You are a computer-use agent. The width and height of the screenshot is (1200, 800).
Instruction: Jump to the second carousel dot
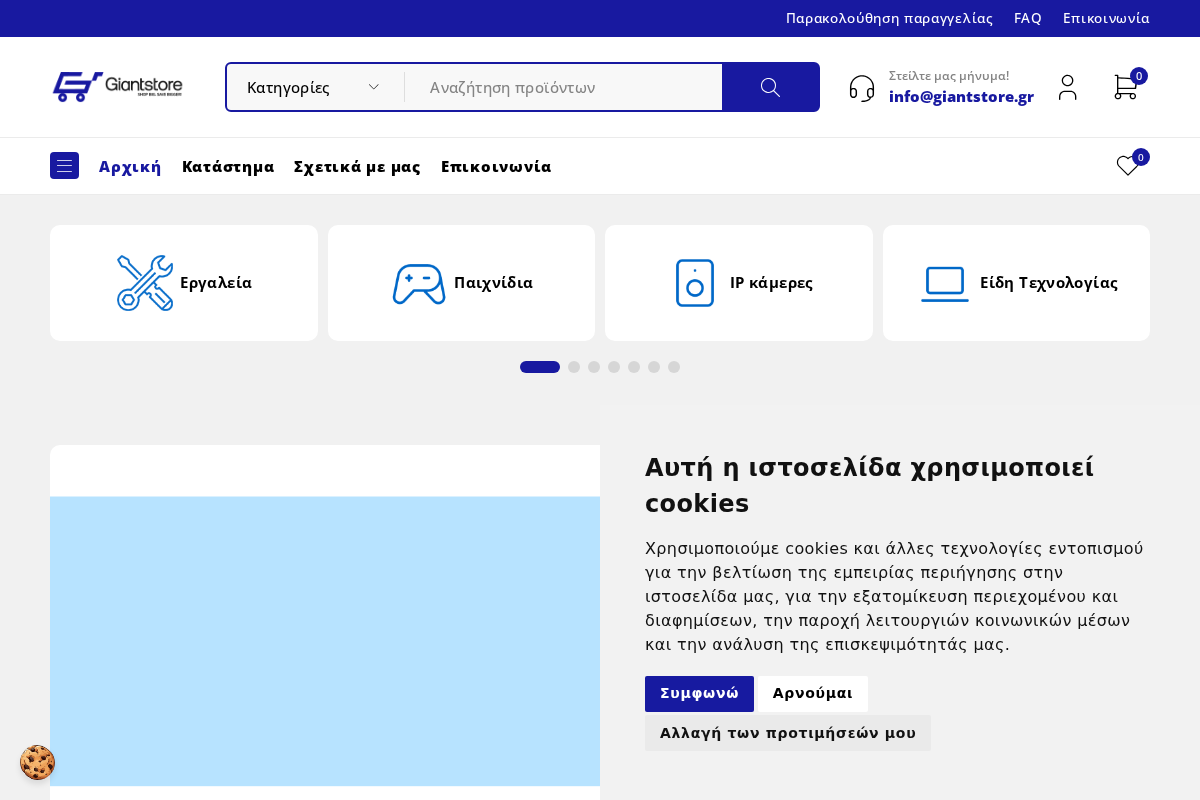pos(574,367)
